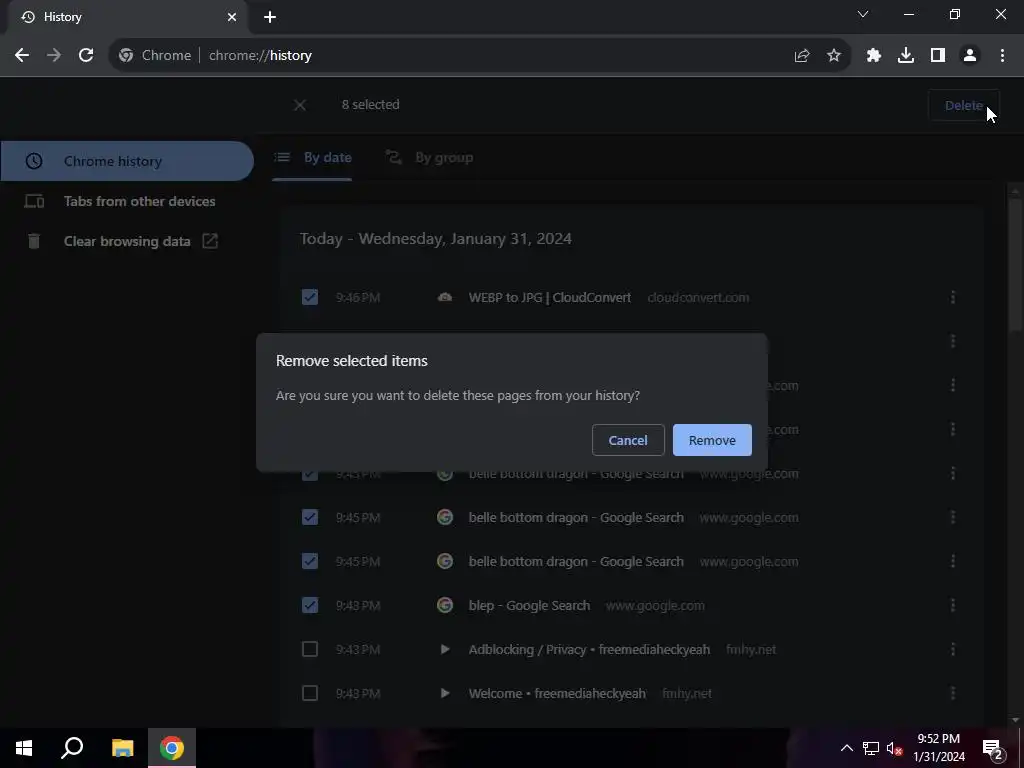
Task: Open the Windows Start menu
Action: tap(24, 748)
